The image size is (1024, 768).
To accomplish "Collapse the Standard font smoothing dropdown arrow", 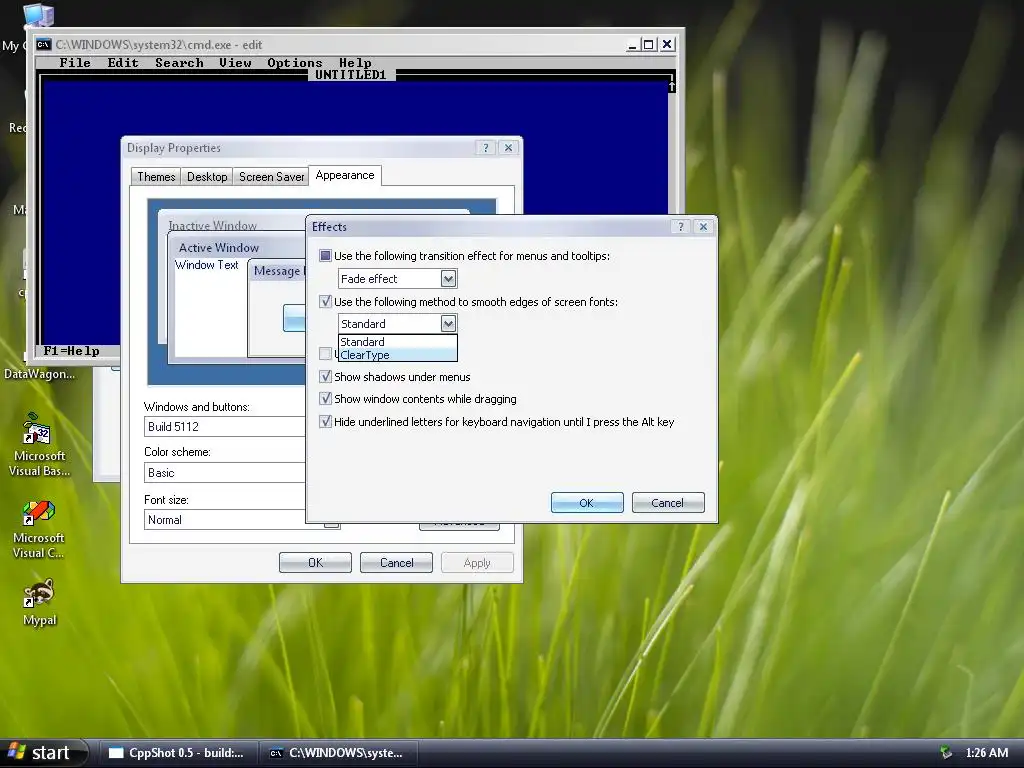I will pyautogui.click(x=448, y=323).
